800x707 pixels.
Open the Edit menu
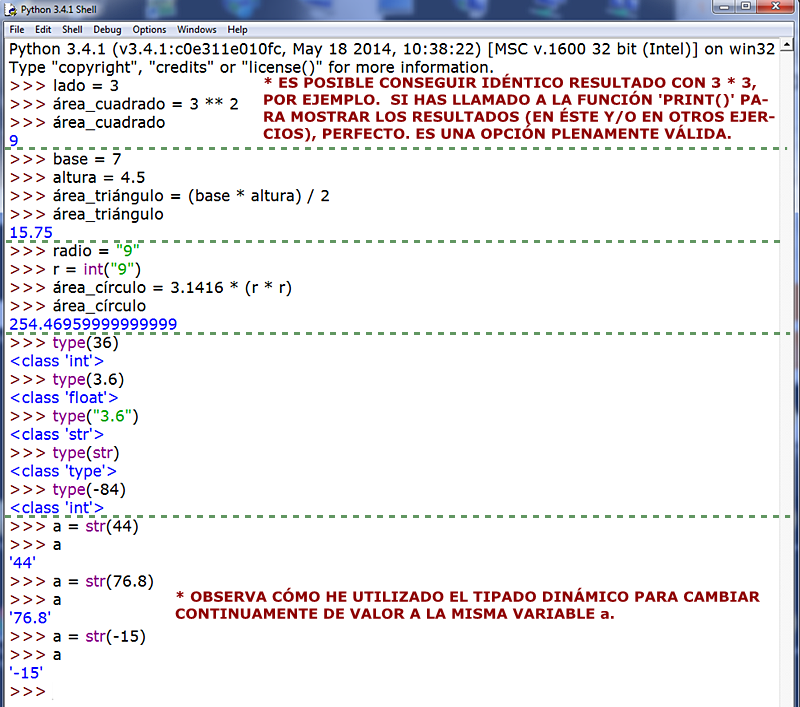click(41, 29)
